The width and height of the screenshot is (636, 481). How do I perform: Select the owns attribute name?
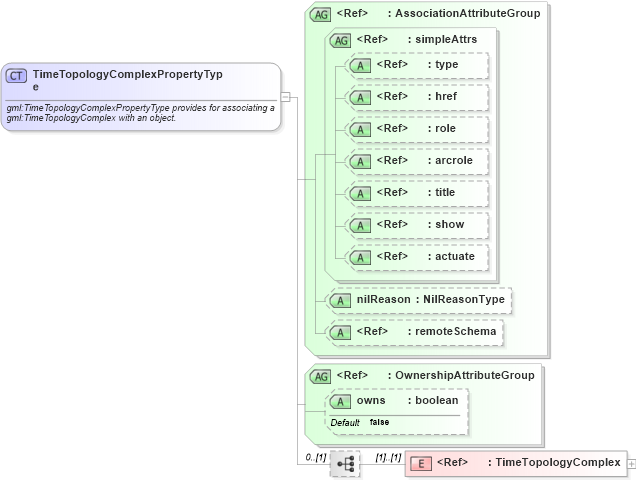click(371, 401)
